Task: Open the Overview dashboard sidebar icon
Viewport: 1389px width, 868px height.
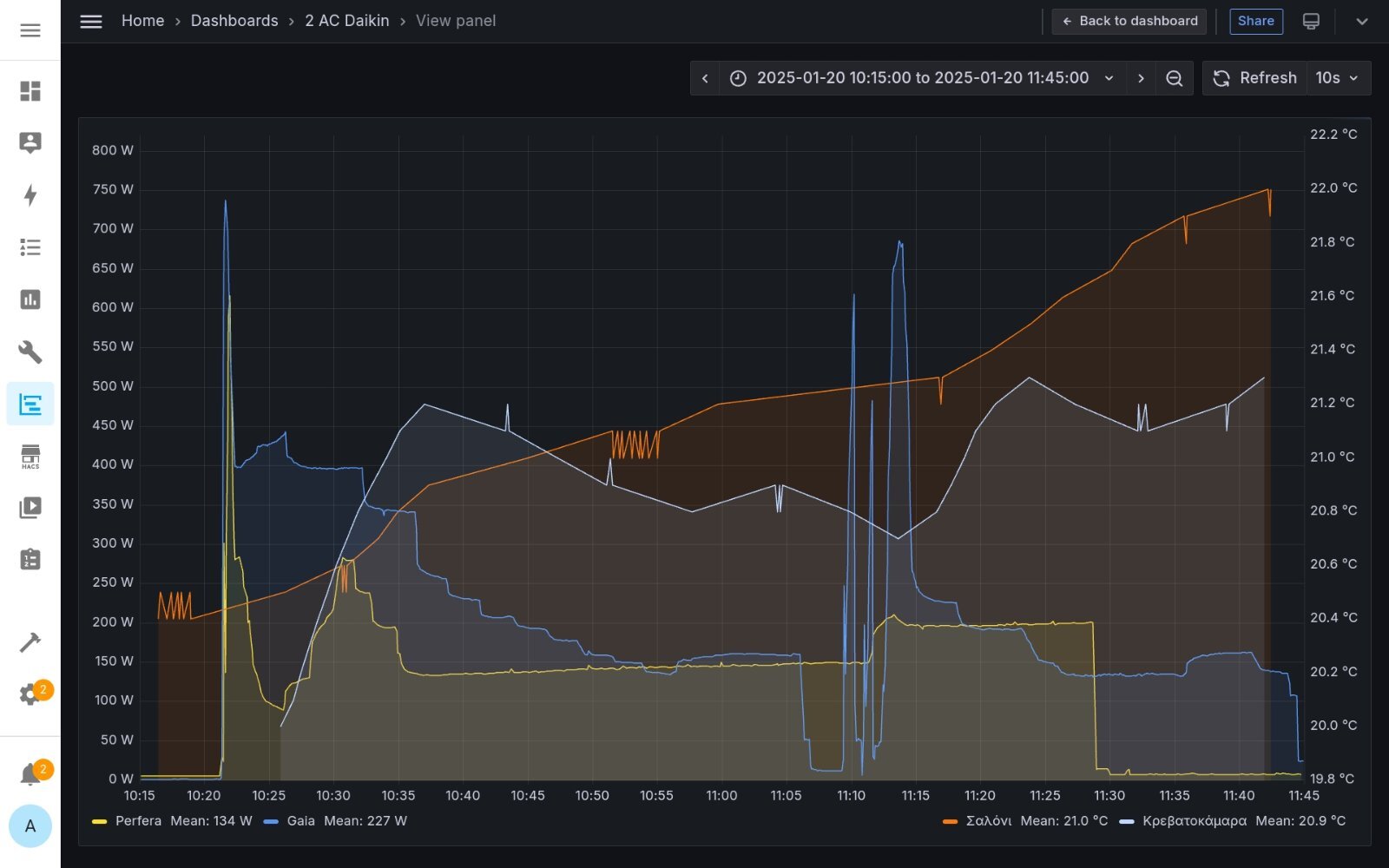Action: coord(30,91)
